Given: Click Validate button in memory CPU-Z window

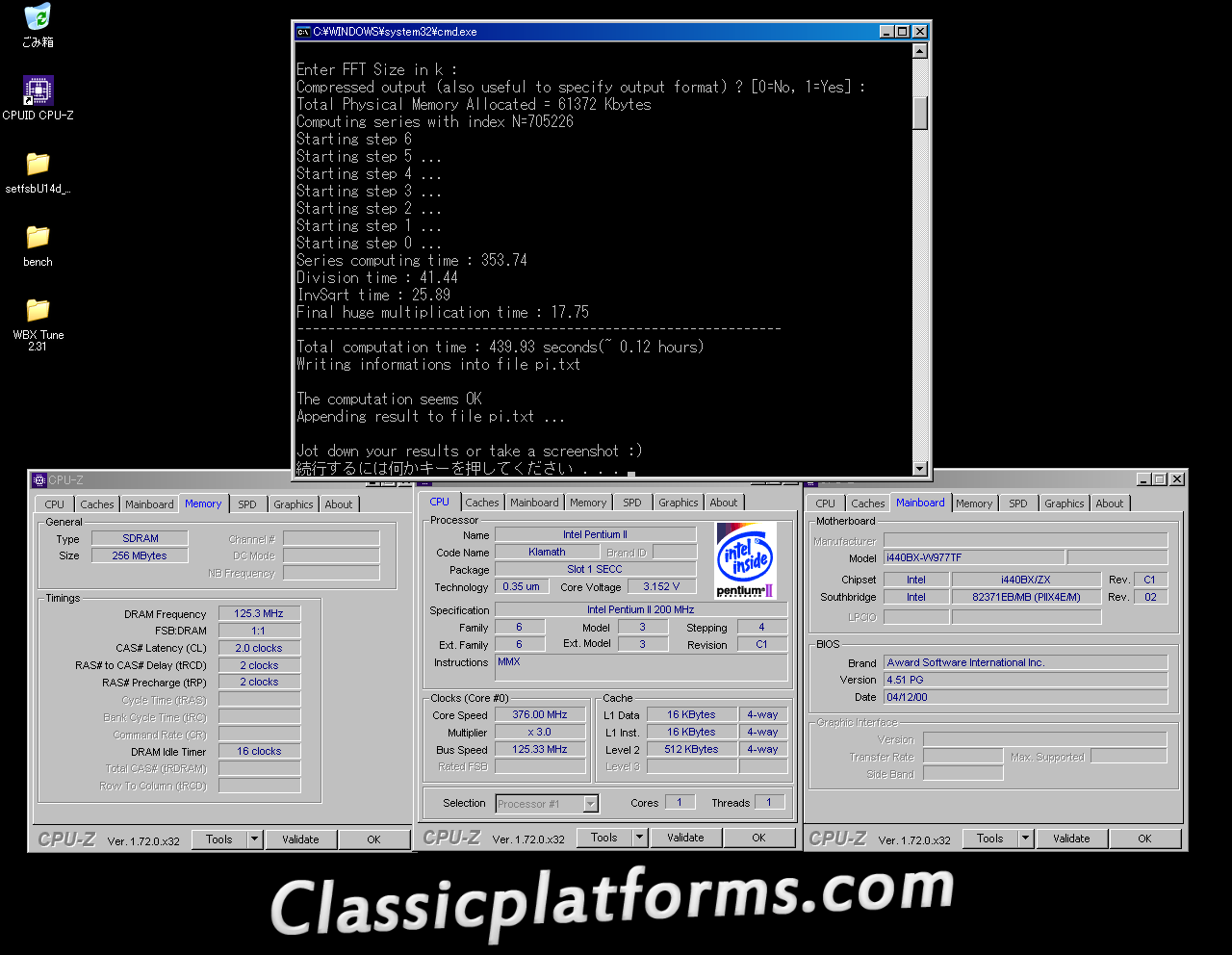Looking at the screenshot, I should tap(300, 839).
